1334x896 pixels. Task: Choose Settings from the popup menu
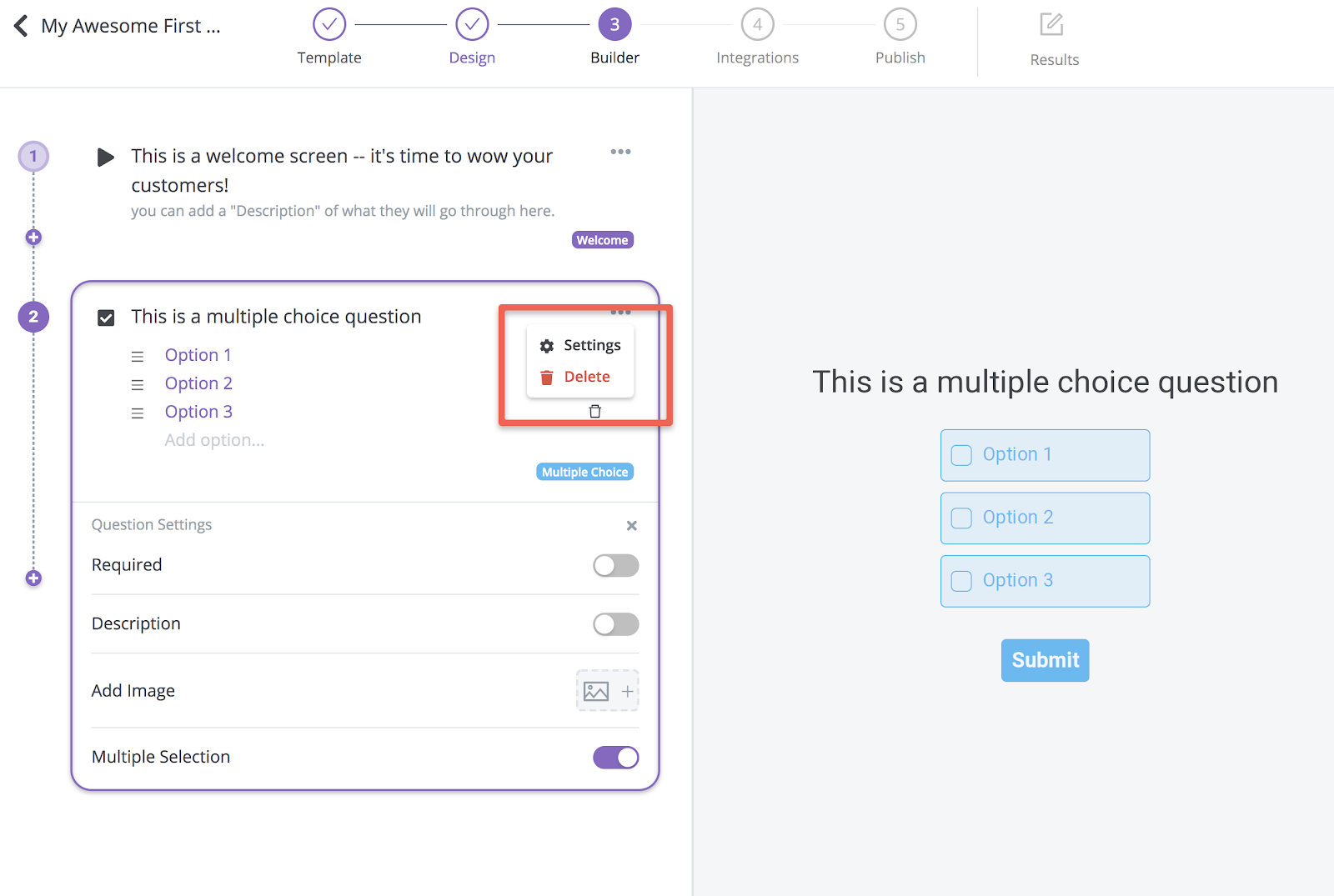click(580, 345)
